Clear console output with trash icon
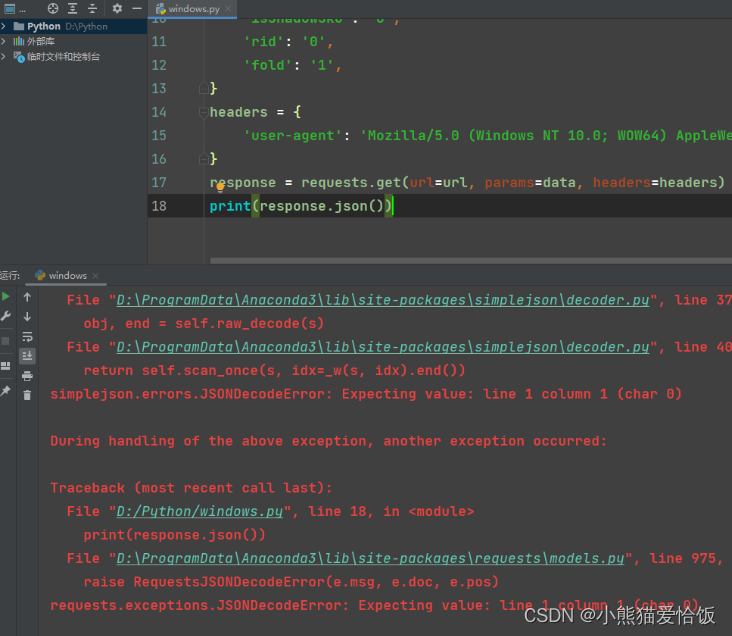This screenshot has width=732, height=636. tap(27, 396)
